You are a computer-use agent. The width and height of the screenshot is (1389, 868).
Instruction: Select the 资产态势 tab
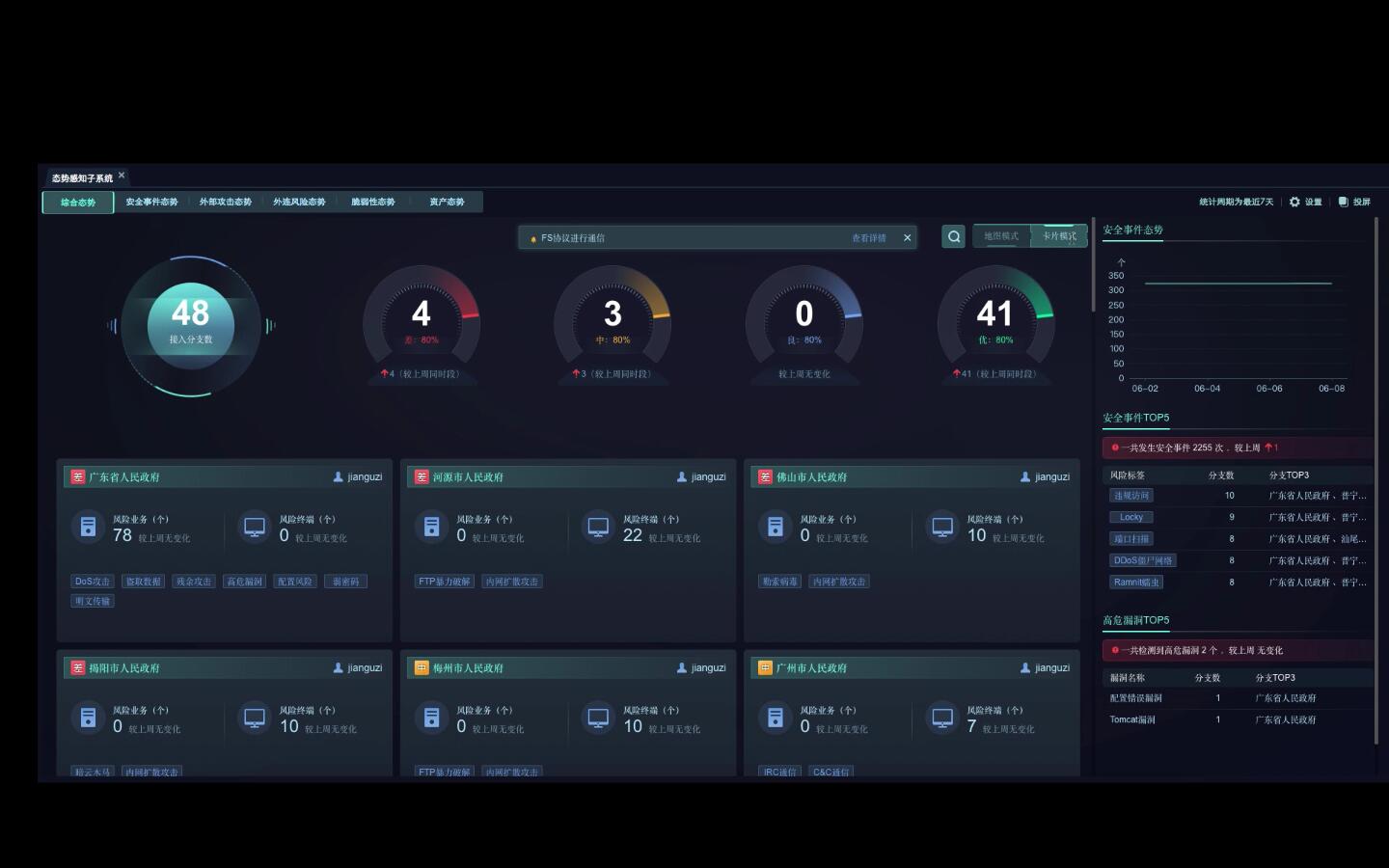tap(447, 202)
